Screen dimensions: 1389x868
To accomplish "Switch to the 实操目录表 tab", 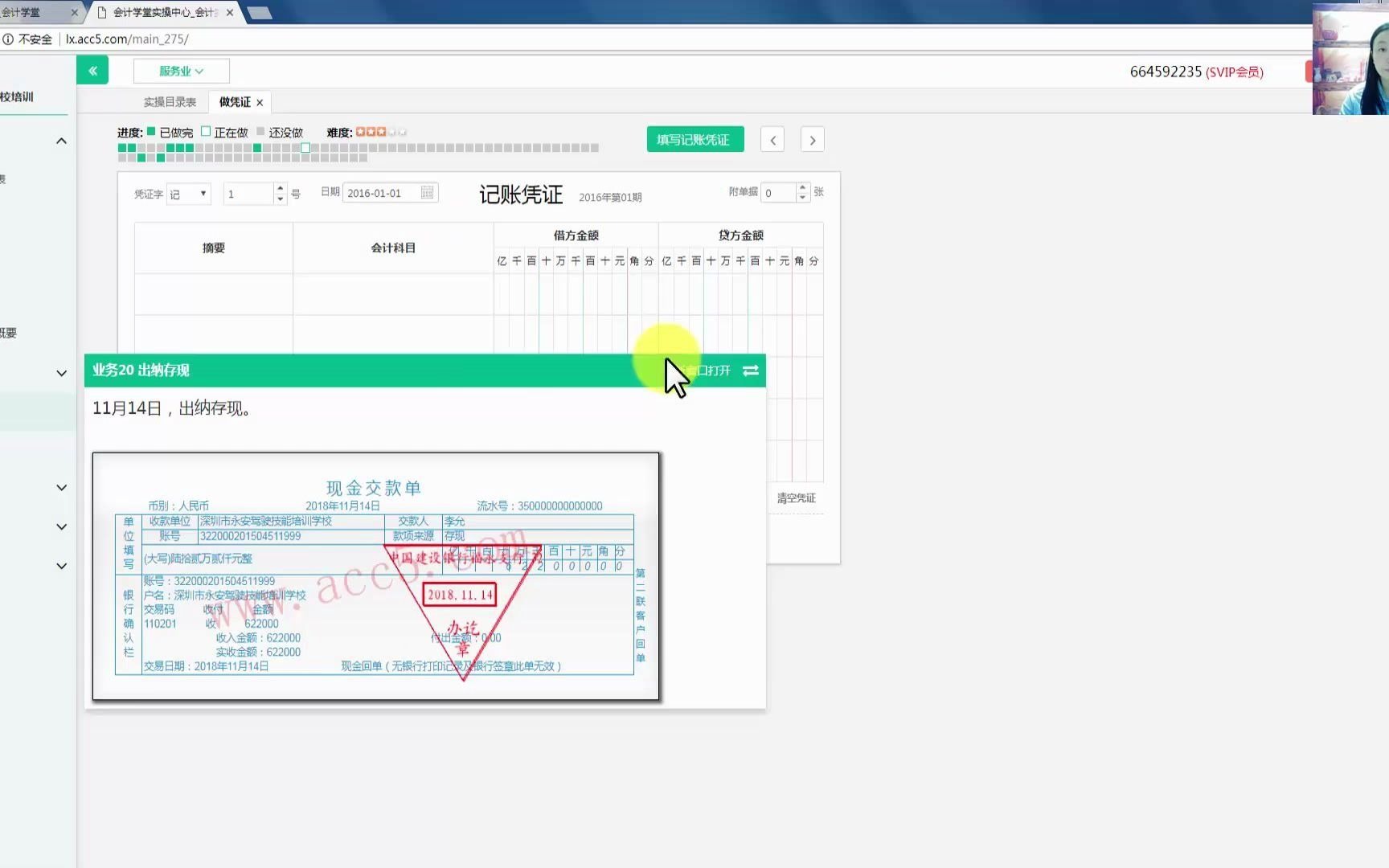I will tap(170, 102).
